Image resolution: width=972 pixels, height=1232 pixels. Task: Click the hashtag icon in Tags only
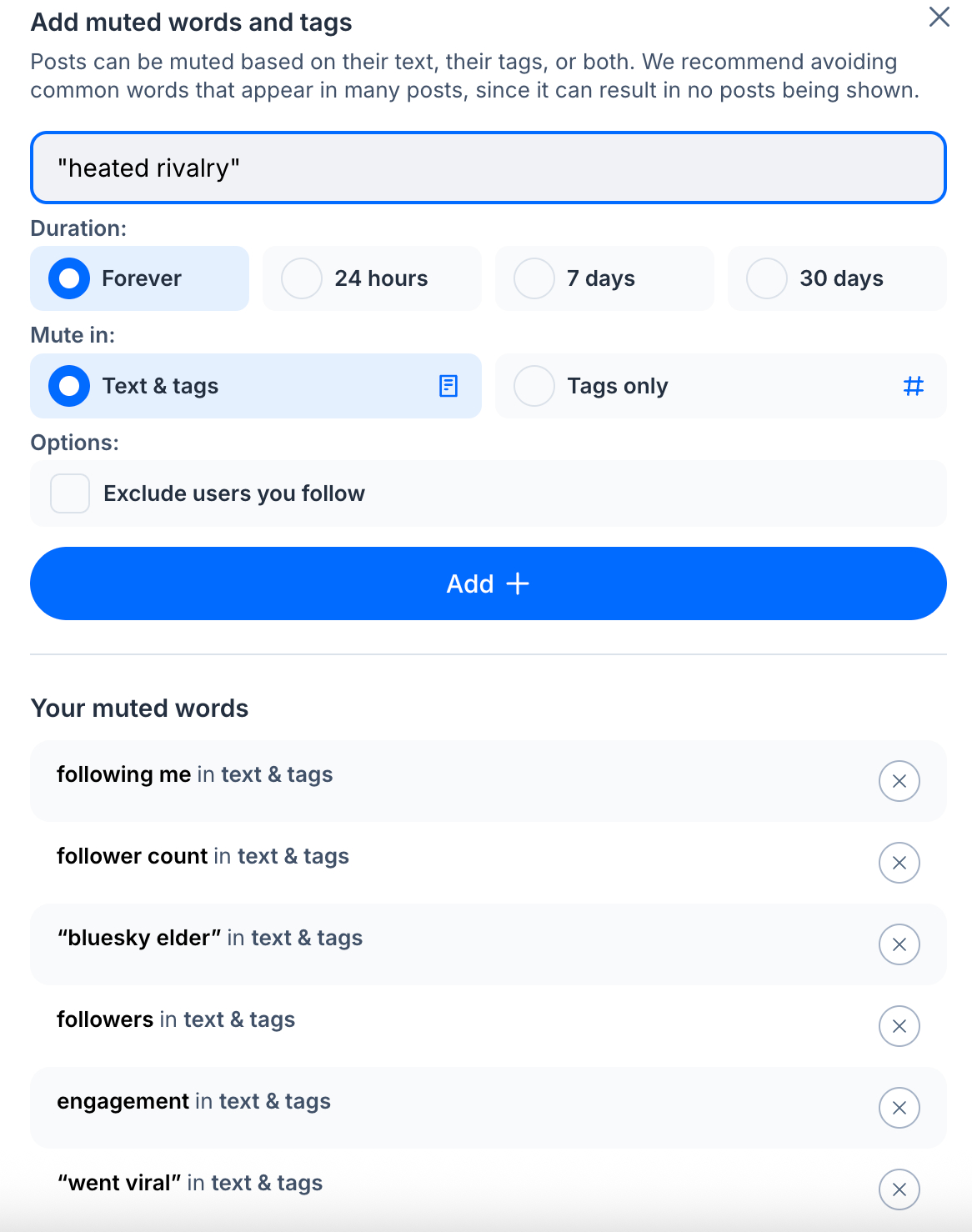tap(914, 386)
